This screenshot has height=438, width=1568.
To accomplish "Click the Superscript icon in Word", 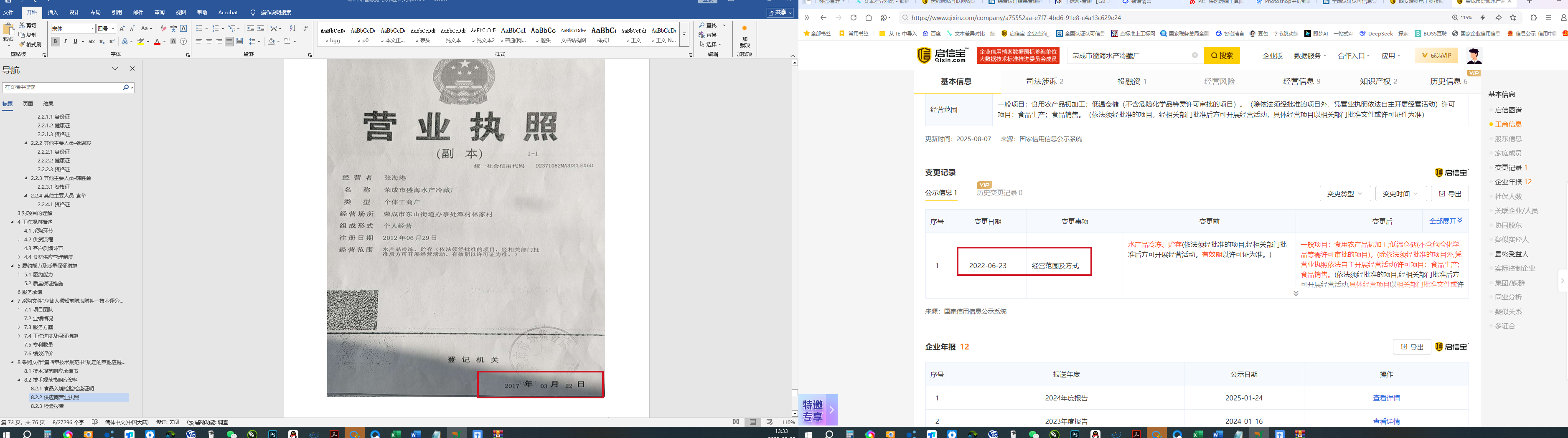I will click(x=112, y=41).
